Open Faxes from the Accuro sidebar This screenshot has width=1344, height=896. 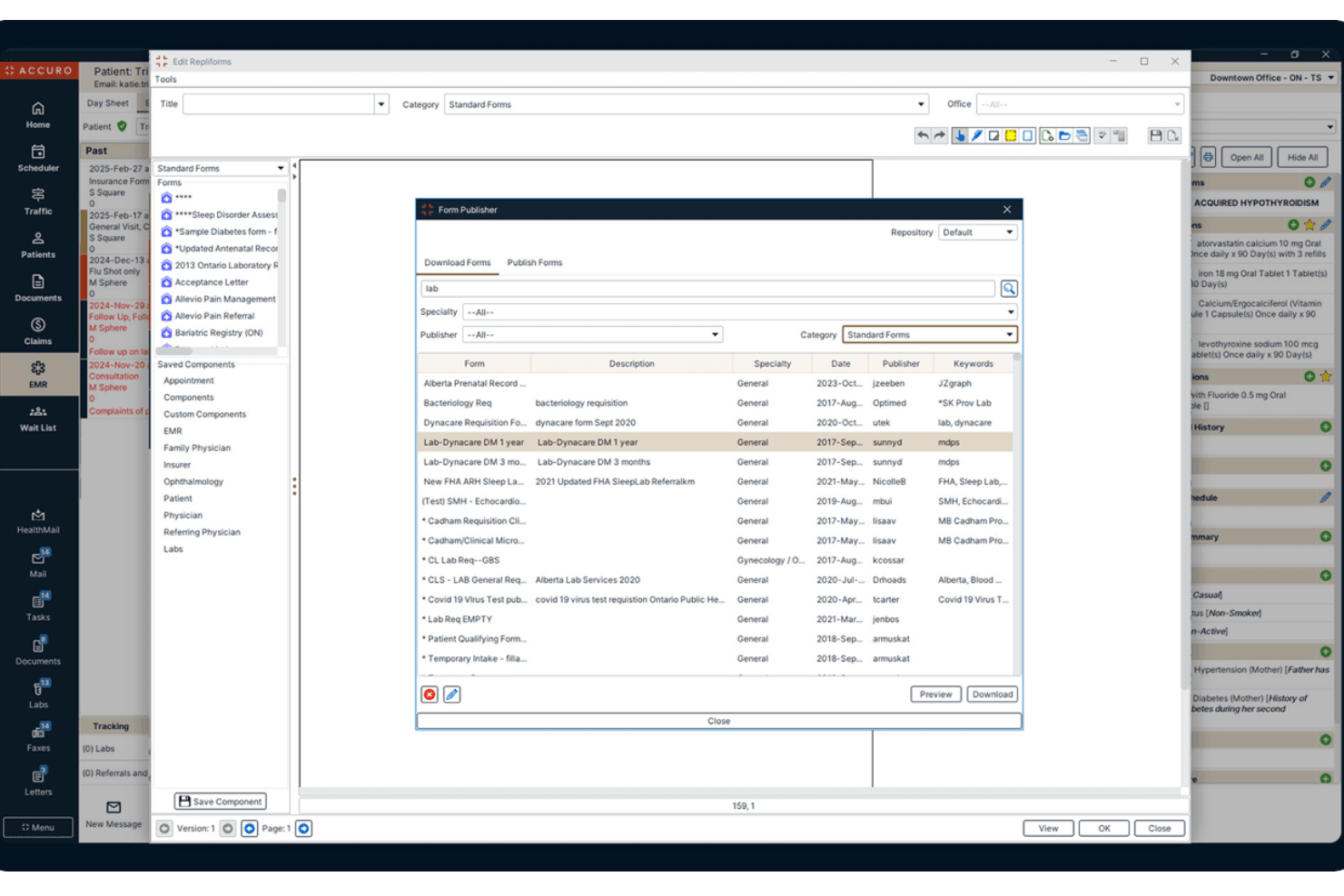pyautogui.click(x=38, y=738)
